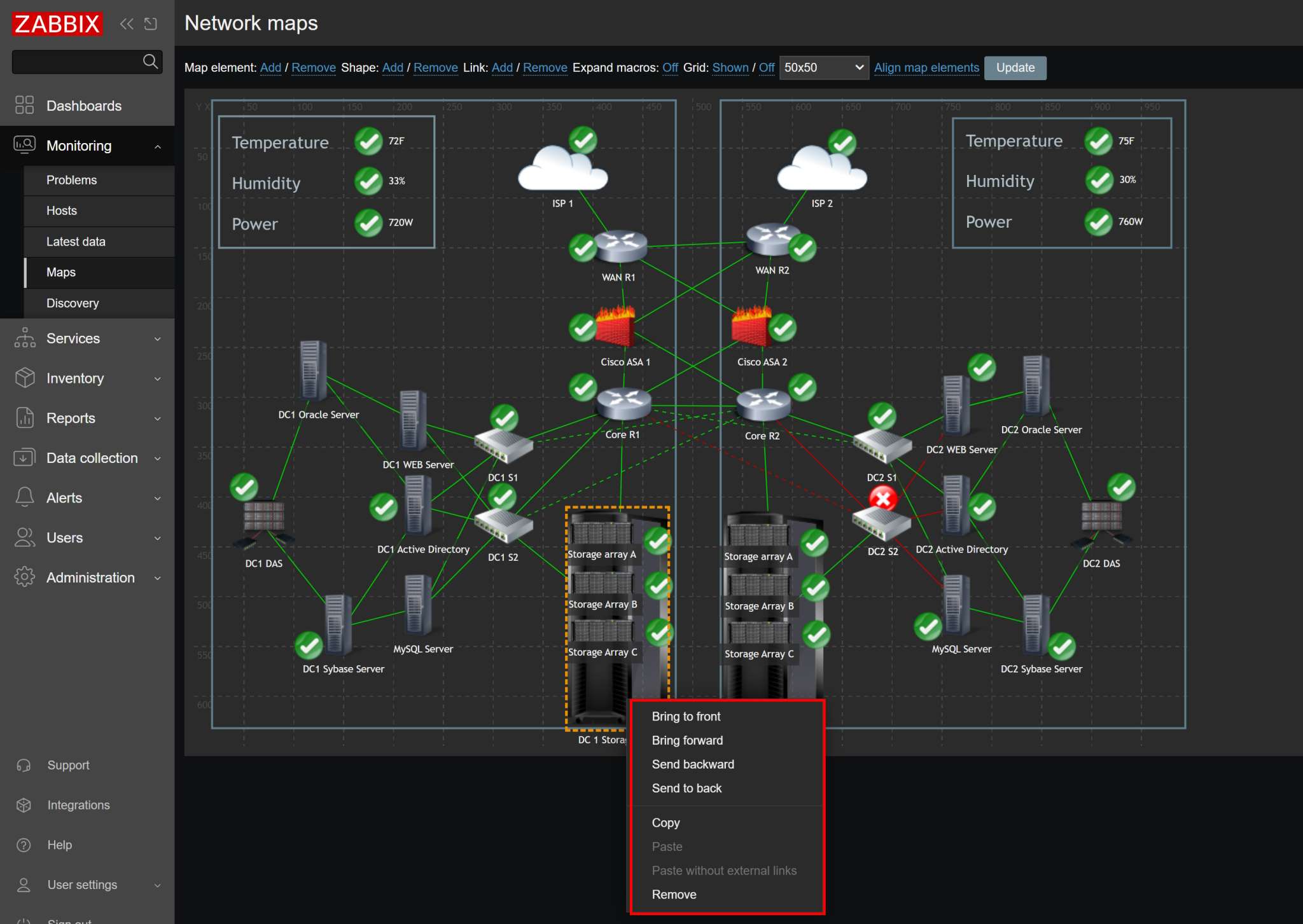
Task: Collapse the left navigation sidebar
Action: point(126,24)
